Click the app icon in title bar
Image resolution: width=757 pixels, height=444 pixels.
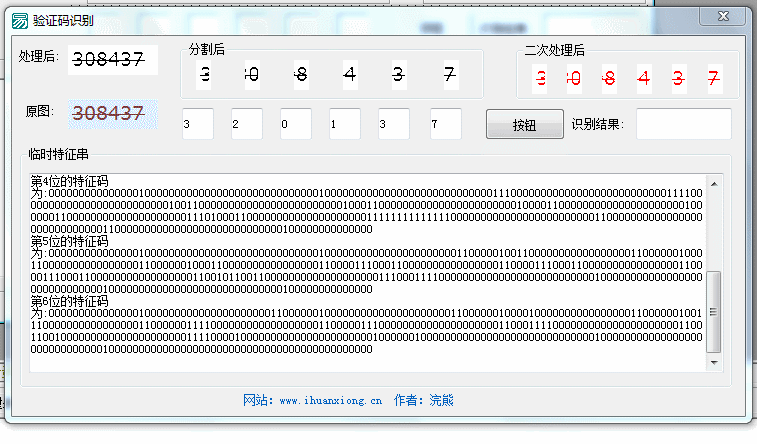pos(20,21)
